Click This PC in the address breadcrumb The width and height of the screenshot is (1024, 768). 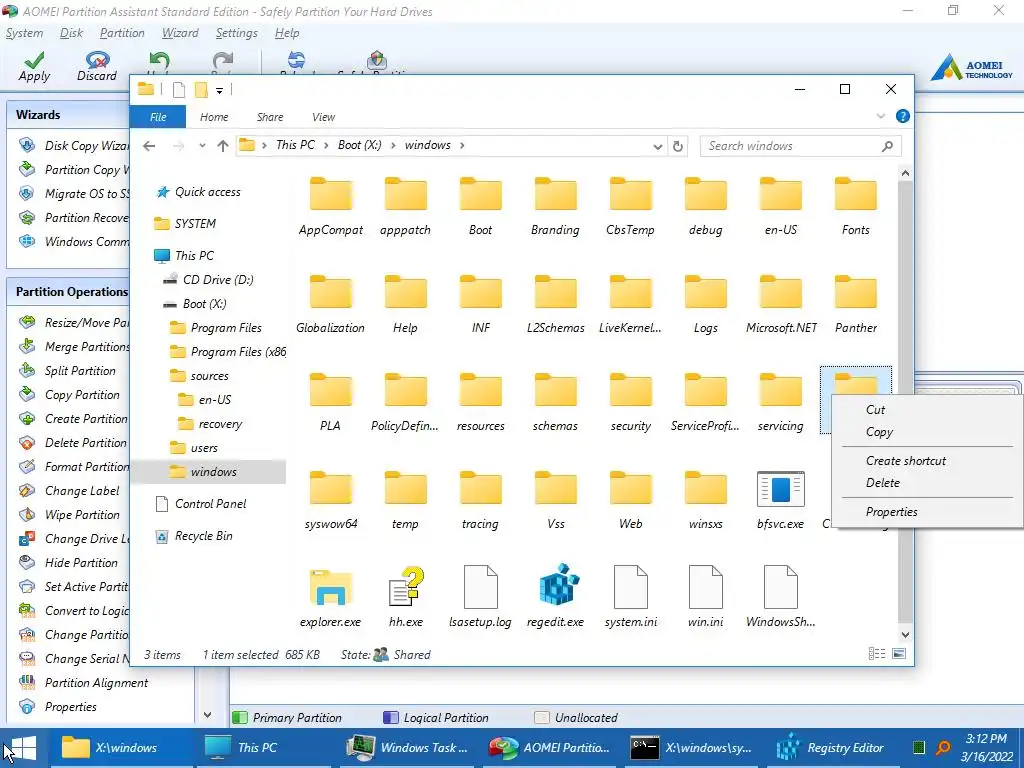[295, 145]
